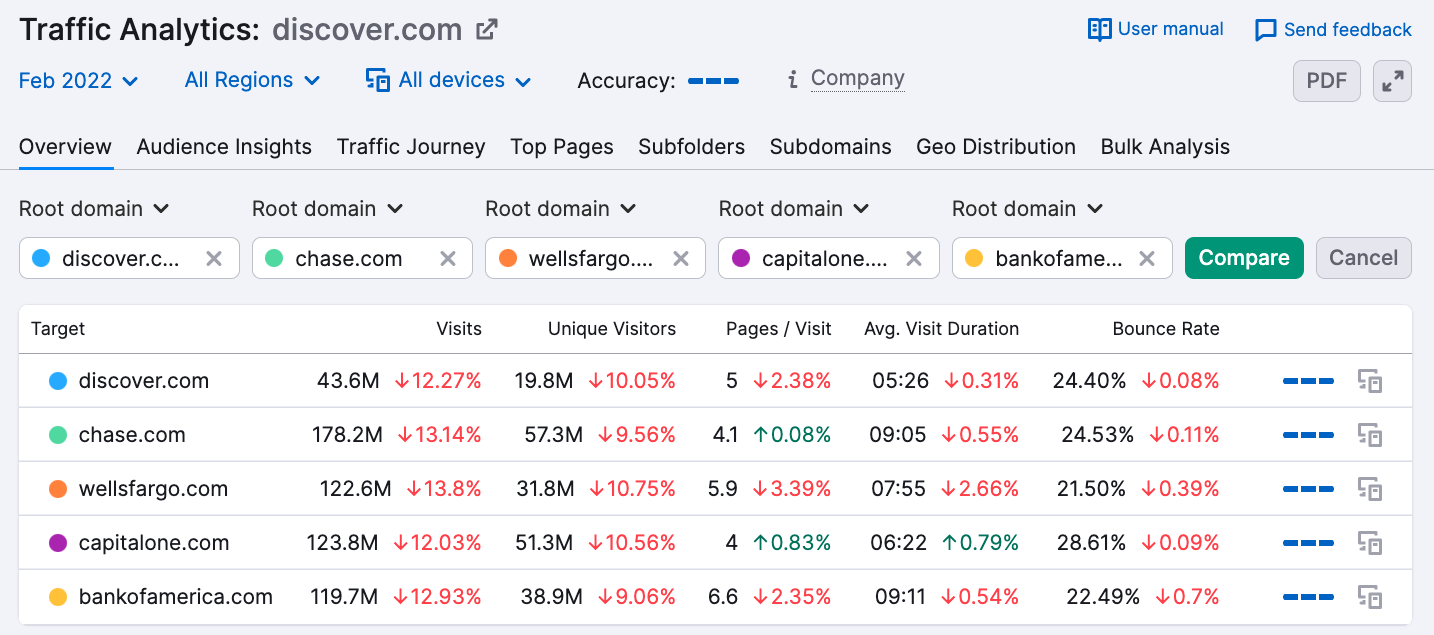
Task: Click the device icon in discover.com row
Action: tap(1370, 381)
